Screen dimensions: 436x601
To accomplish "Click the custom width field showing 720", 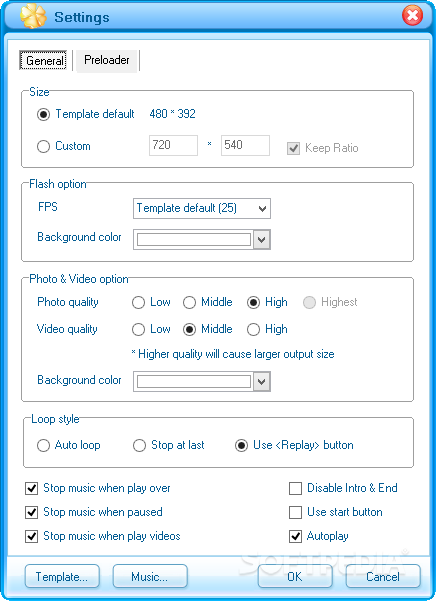I will click(173, 145).
